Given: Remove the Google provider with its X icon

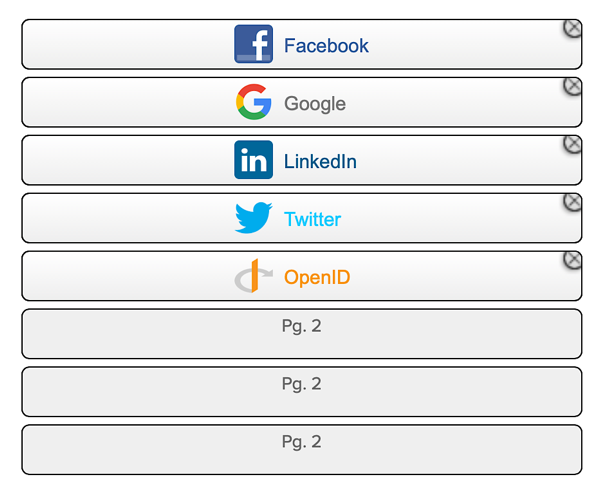Looking at the screenshot, I should pyautogui.click(x=572, y=86).
